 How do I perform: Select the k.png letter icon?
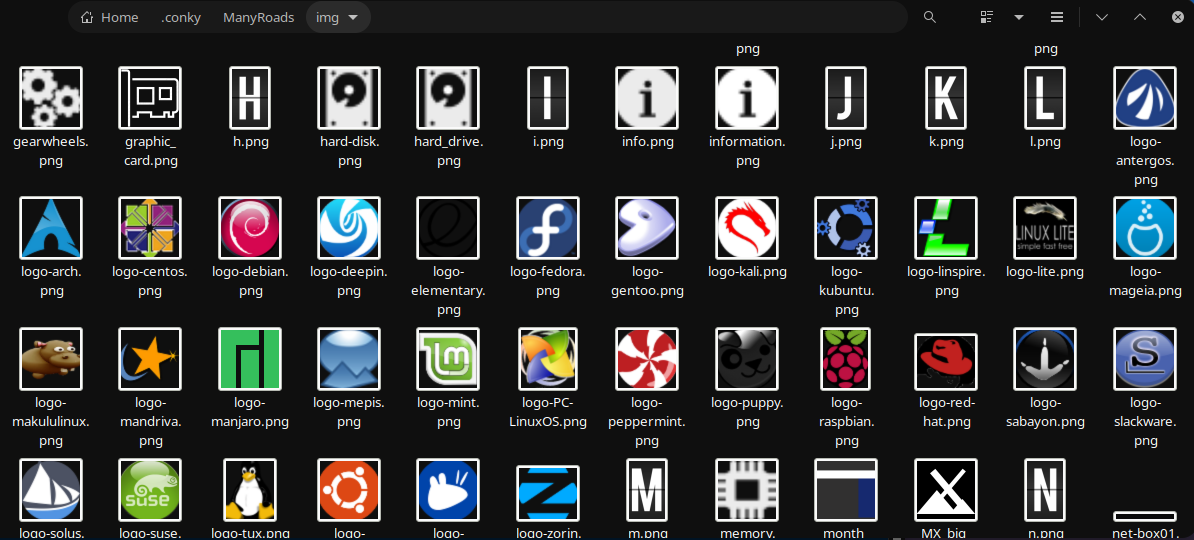pos(946,97)
